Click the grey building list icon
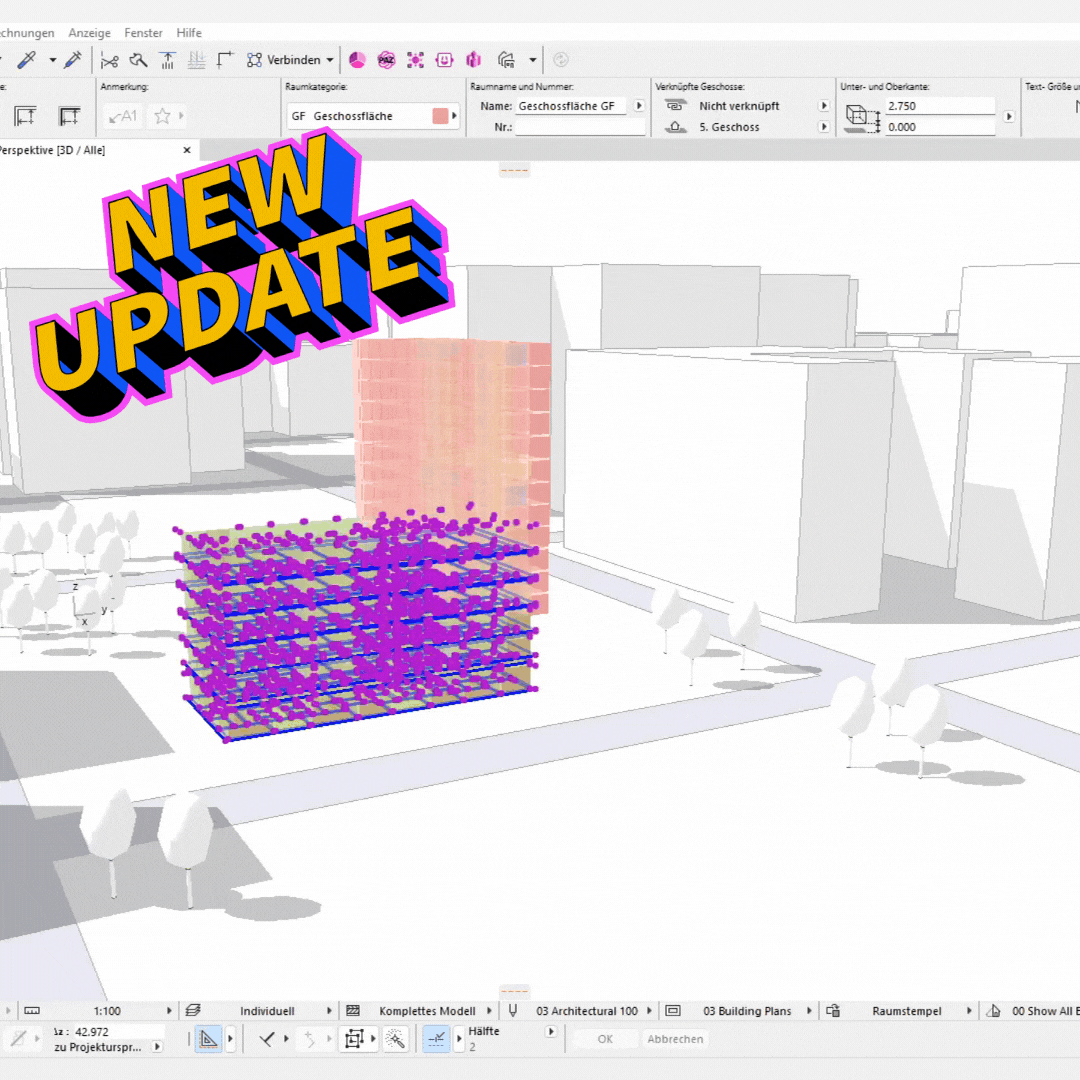This screenshot has height=1080, width=1080. 506,61
